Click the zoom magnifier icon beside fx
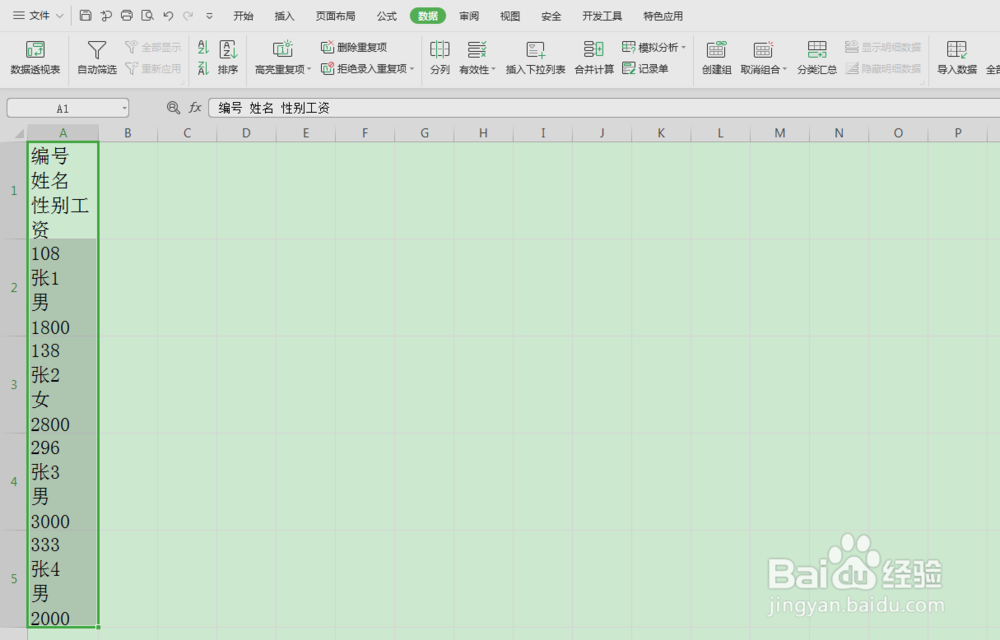This screenshot has width=1000, height=640. click(173, 108)
